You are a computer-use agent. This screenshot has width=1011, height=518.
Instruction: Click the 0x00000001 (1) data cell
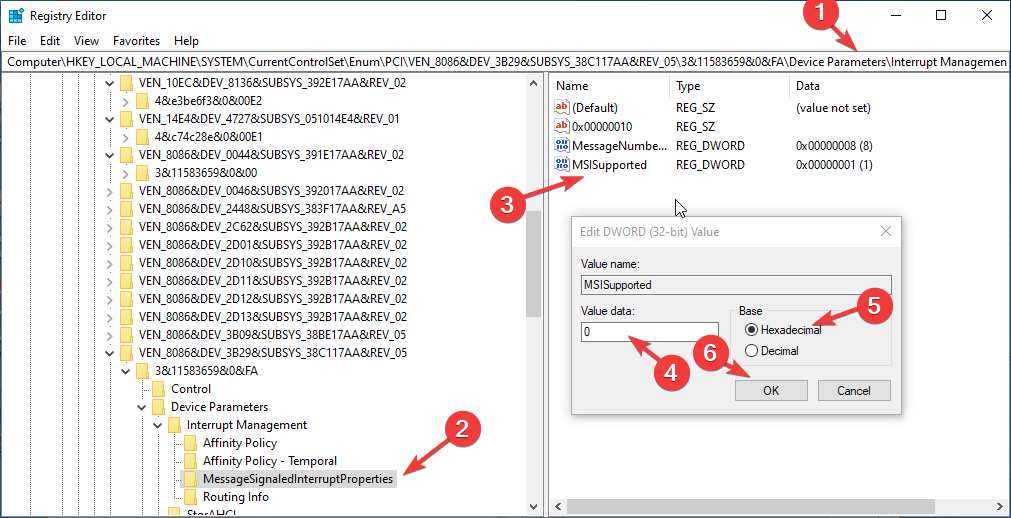pos(834,164)
